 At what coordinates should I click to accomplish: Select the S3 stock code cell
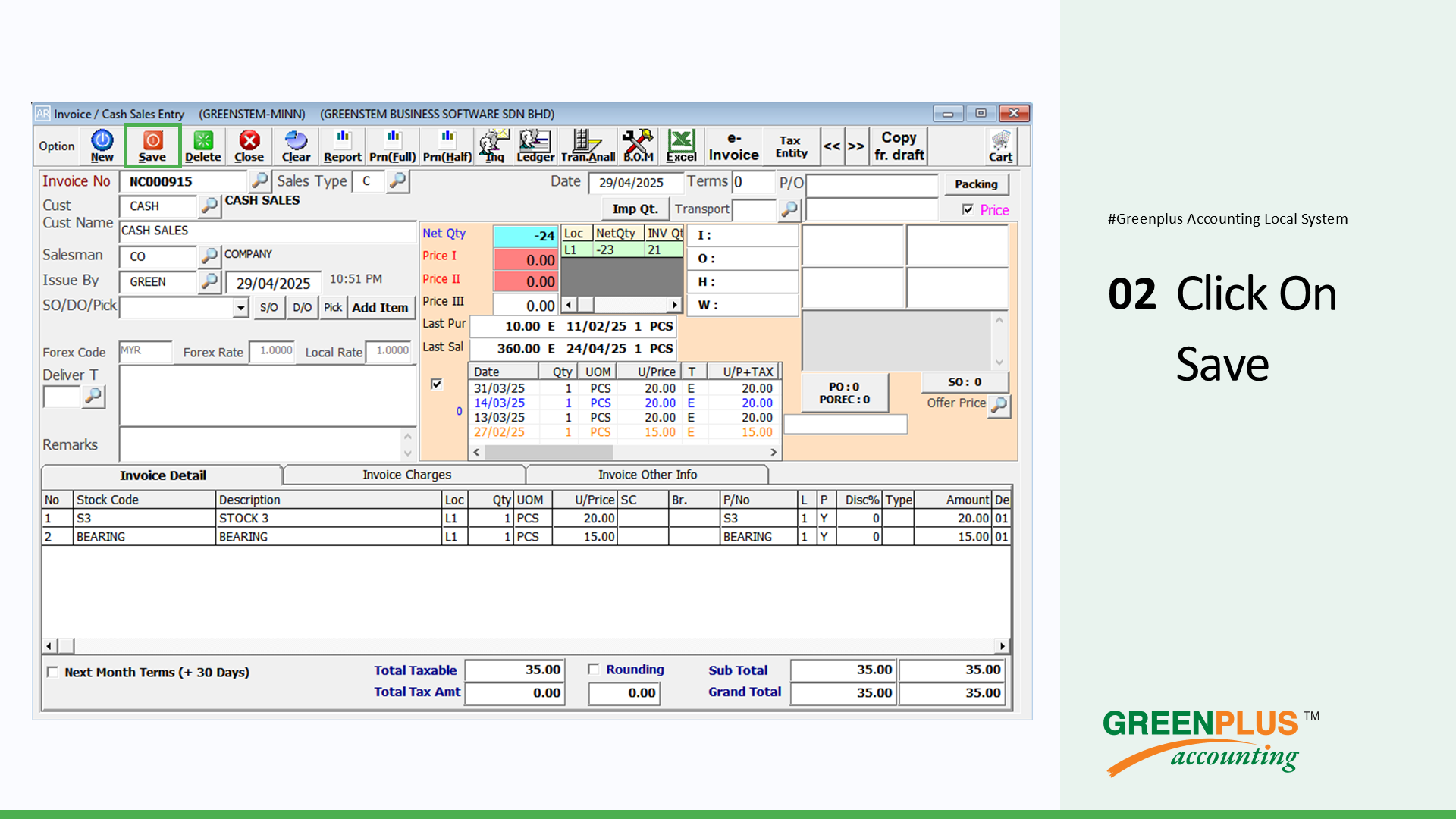pyautogui.click(x=144, y=519)
